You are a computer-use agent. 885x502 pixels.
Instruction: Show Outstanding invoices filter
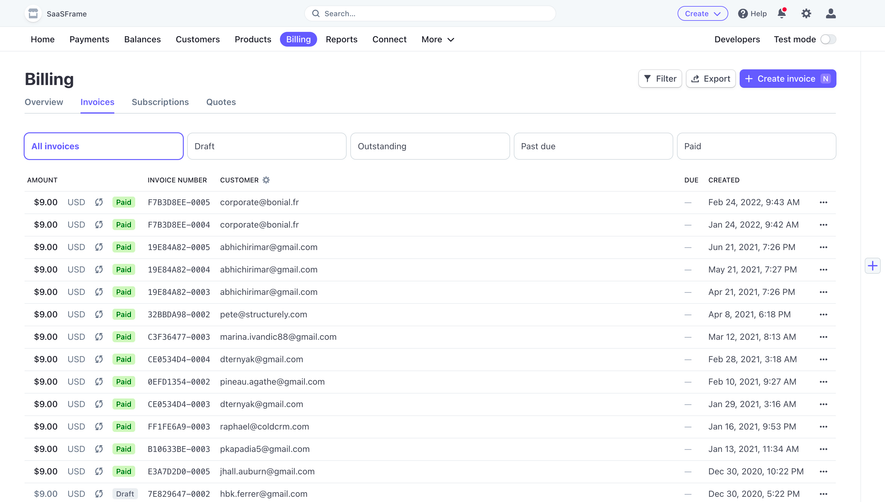pyautogui.click(x=430, y=146)
